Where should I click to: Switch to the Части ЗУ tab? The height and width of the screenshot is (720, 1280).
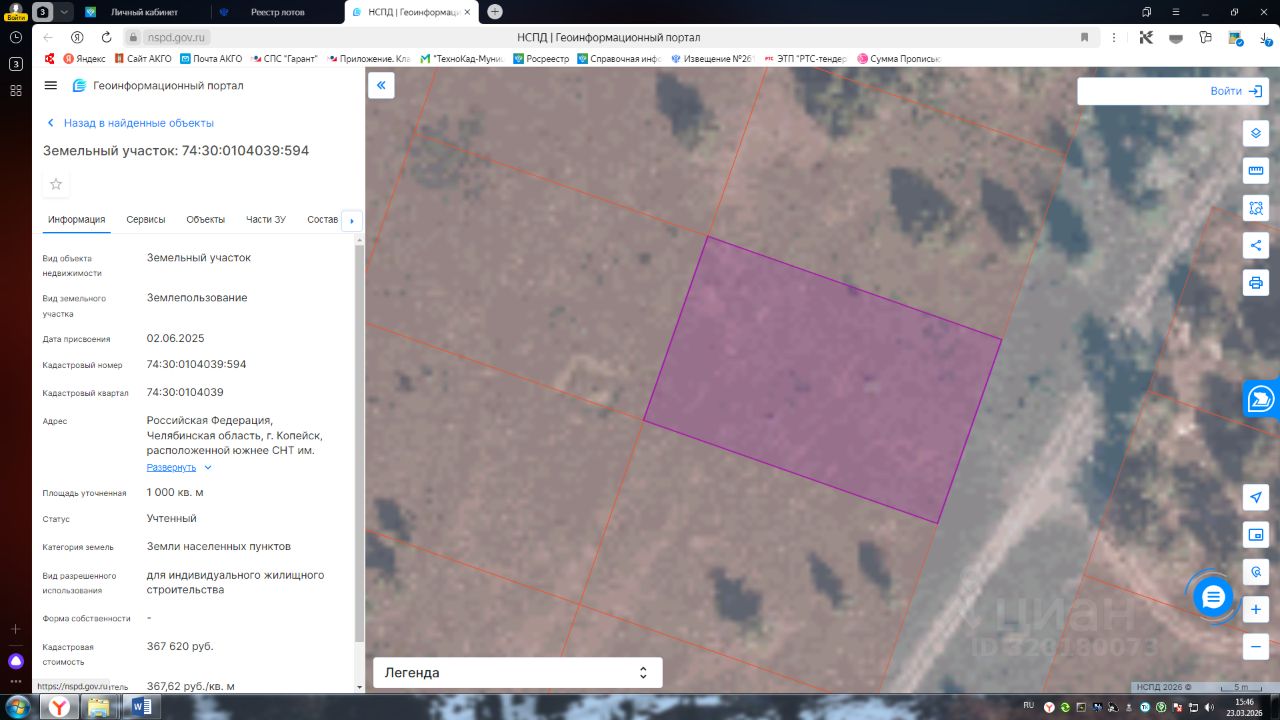(266, 220)
